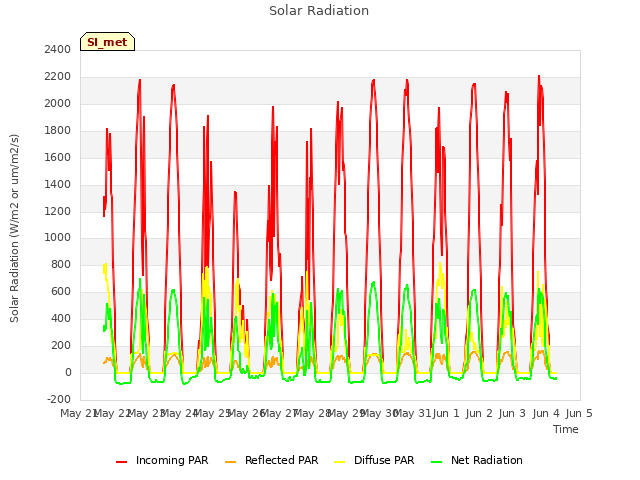This screenshot has height=480, width=640.
Task: Click the Jun 1 x-axis tick label
Action: pos(446,413)
